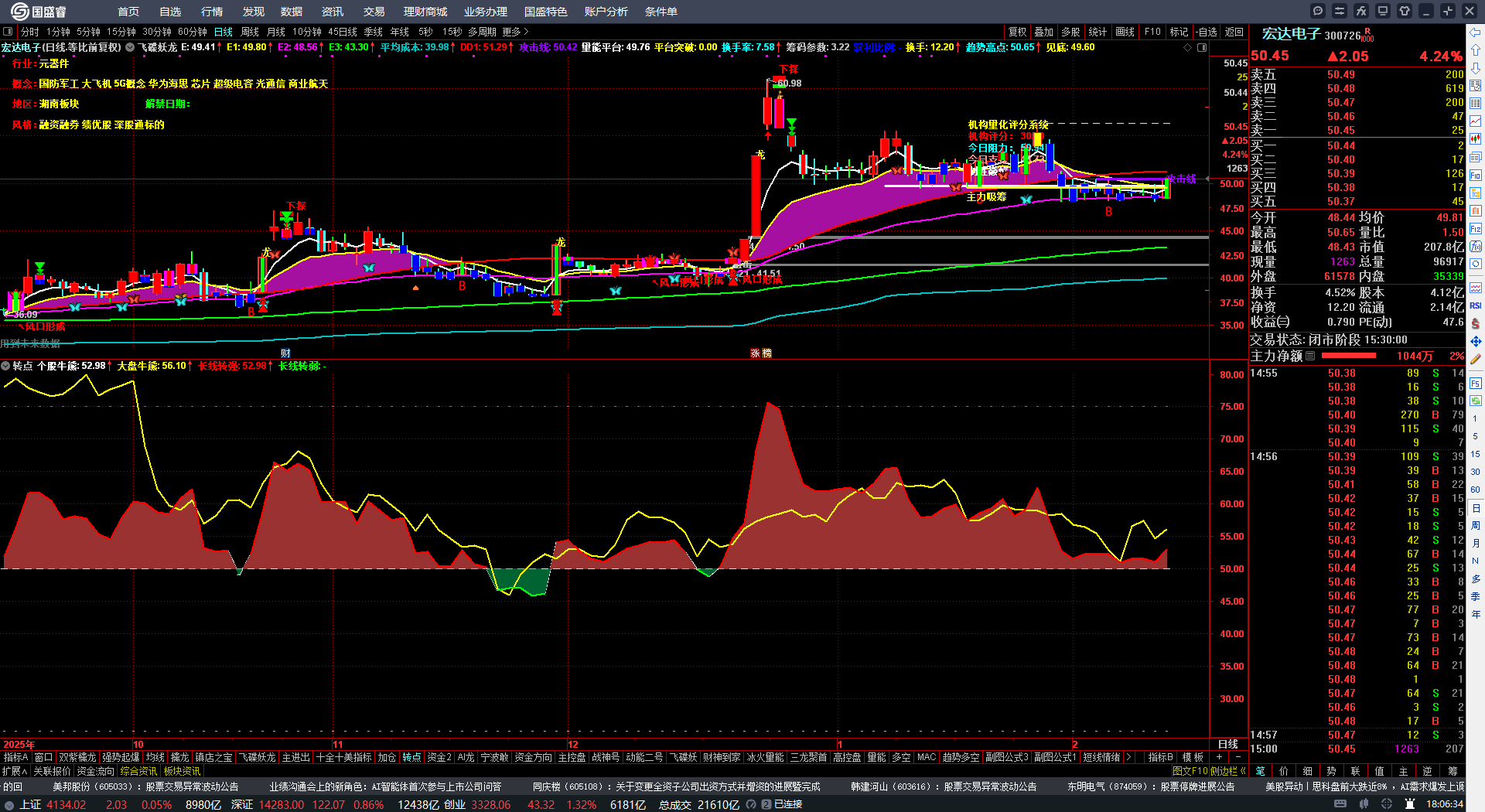Click the back arrow icon in right sidebar
This screenshot has height=812, width=1485.
[1476, 32]
